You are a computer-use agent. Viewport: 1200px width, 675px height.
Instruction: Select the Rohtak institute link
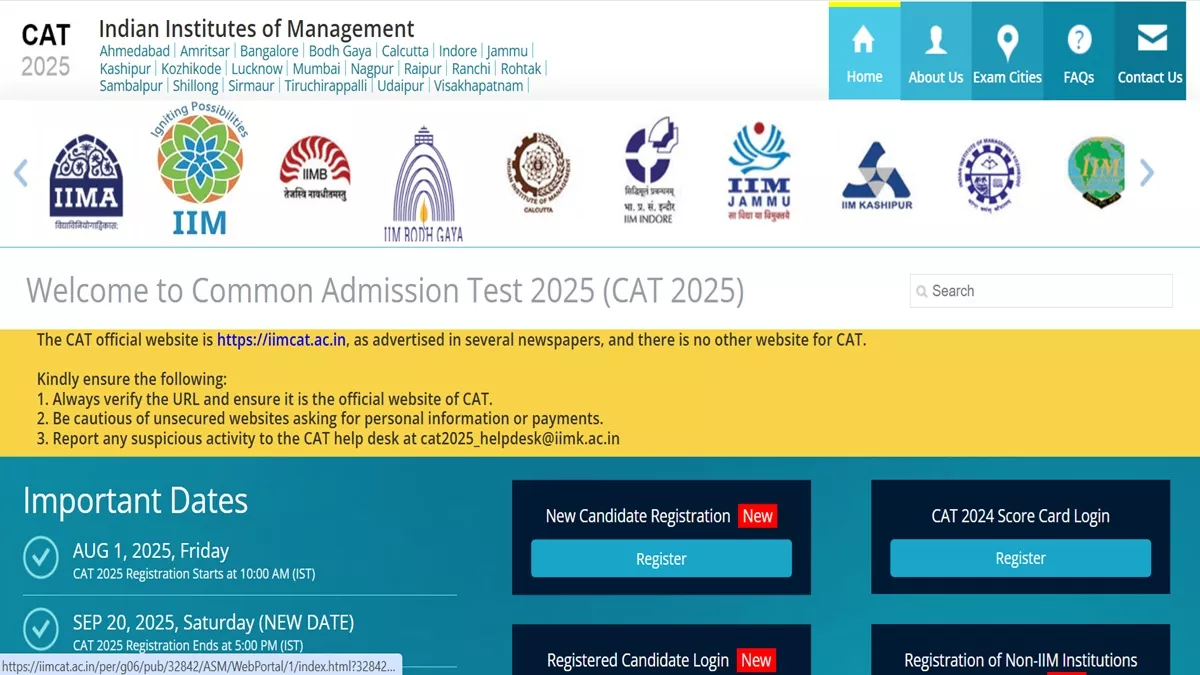coord(521,69)
